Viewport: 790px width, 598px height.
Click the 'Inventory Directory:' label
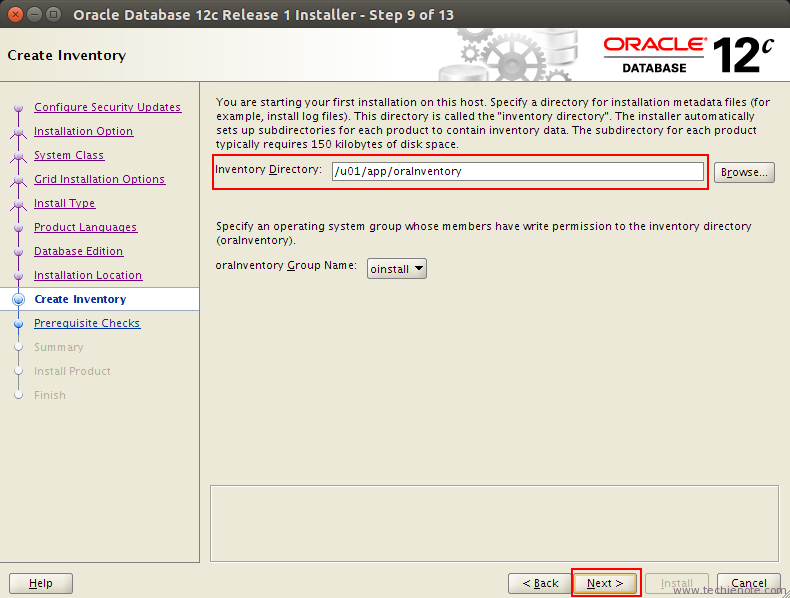coord(269,169)
